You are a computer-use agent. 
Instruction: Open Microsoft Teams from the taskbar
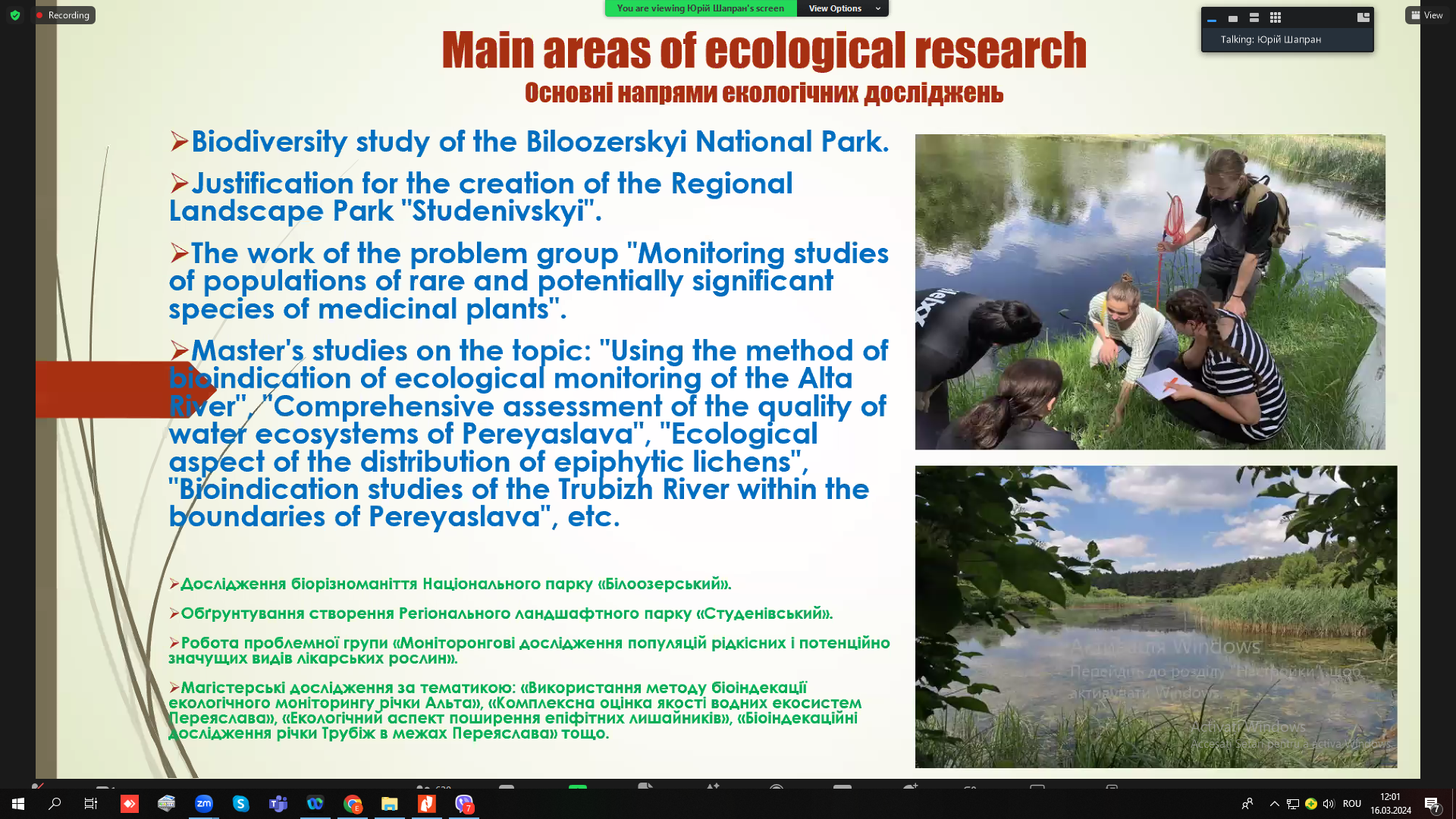point(278,804)
